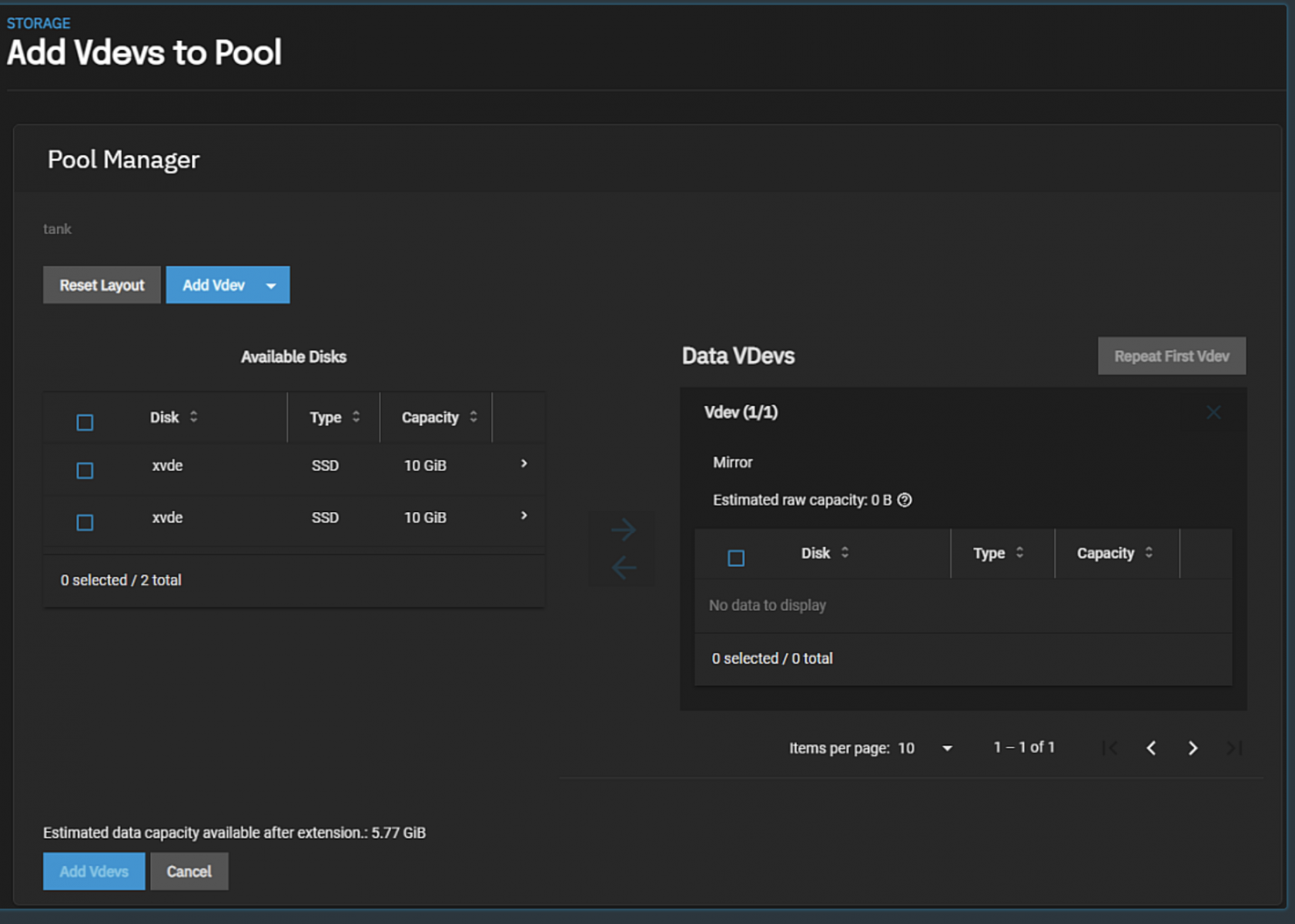Confirm with the Add Vdevs button
Screen dimensions: 1295x924
(x=94, y=872)
